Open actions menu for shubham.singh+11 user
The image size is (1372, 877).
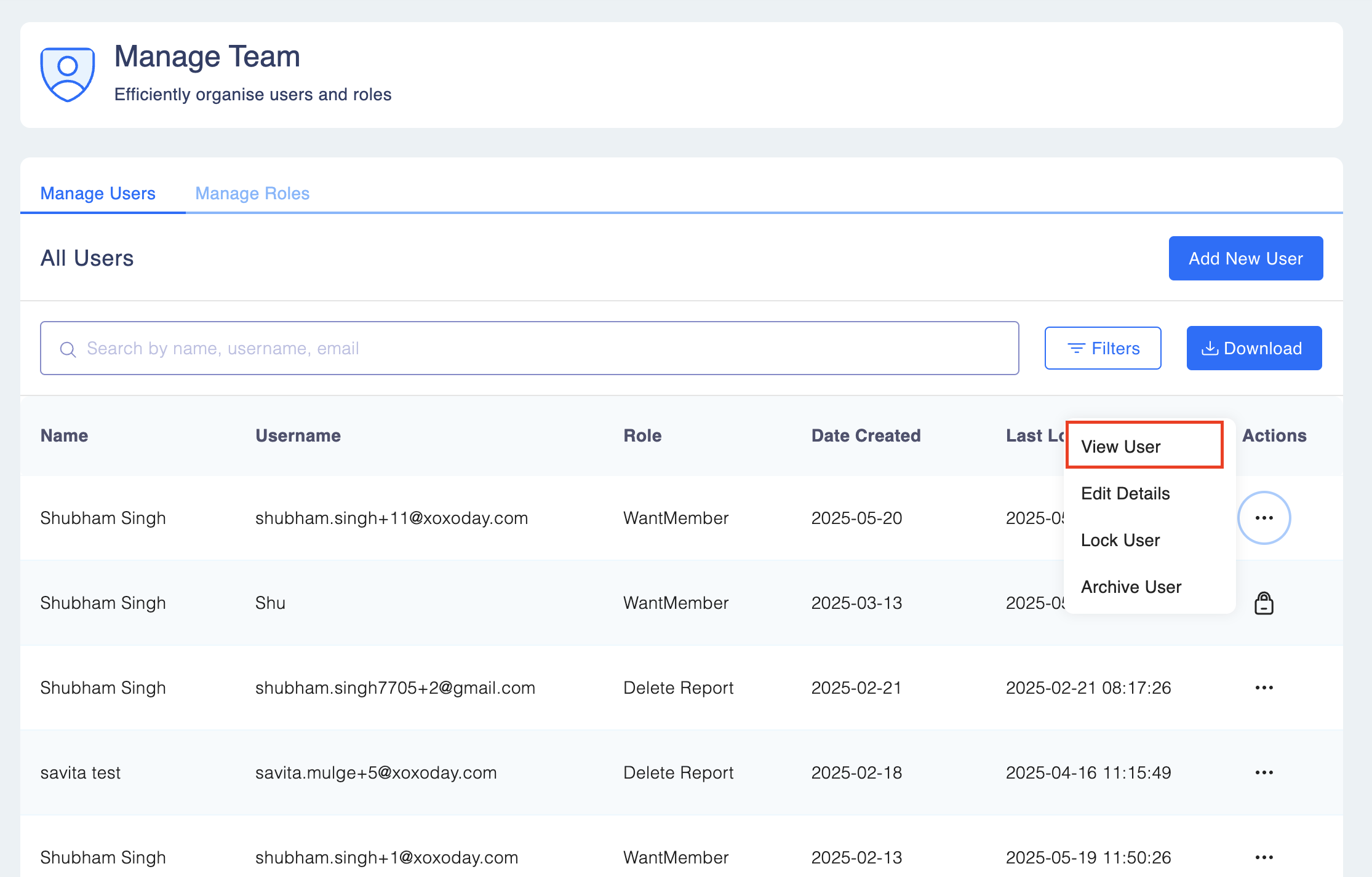(1264, 518)
